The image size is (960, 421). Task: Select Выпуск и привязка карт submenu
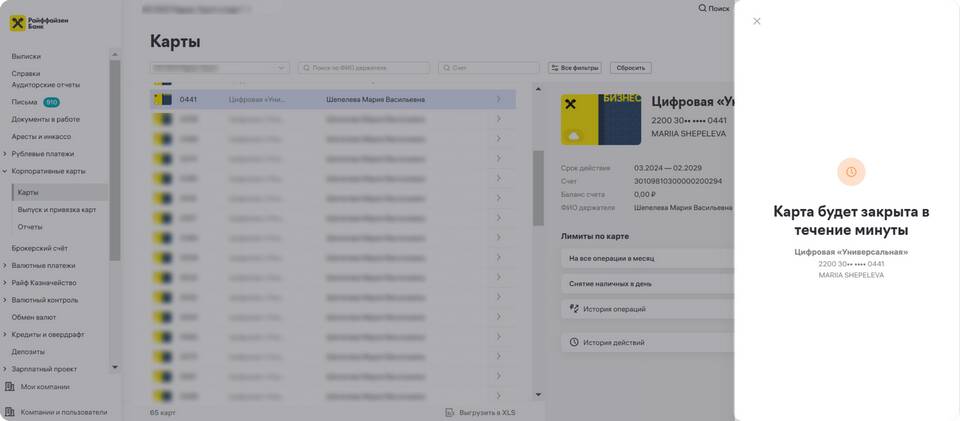[x=57, y=210]
